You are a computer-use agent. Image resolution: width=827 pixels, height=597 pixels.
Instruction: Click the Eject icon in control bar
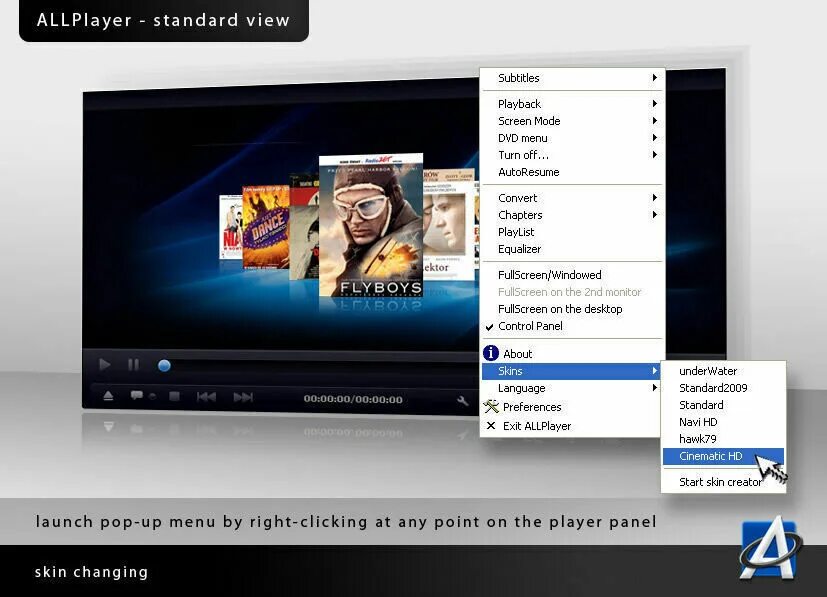pyautogui.click(x=108, y=396)
